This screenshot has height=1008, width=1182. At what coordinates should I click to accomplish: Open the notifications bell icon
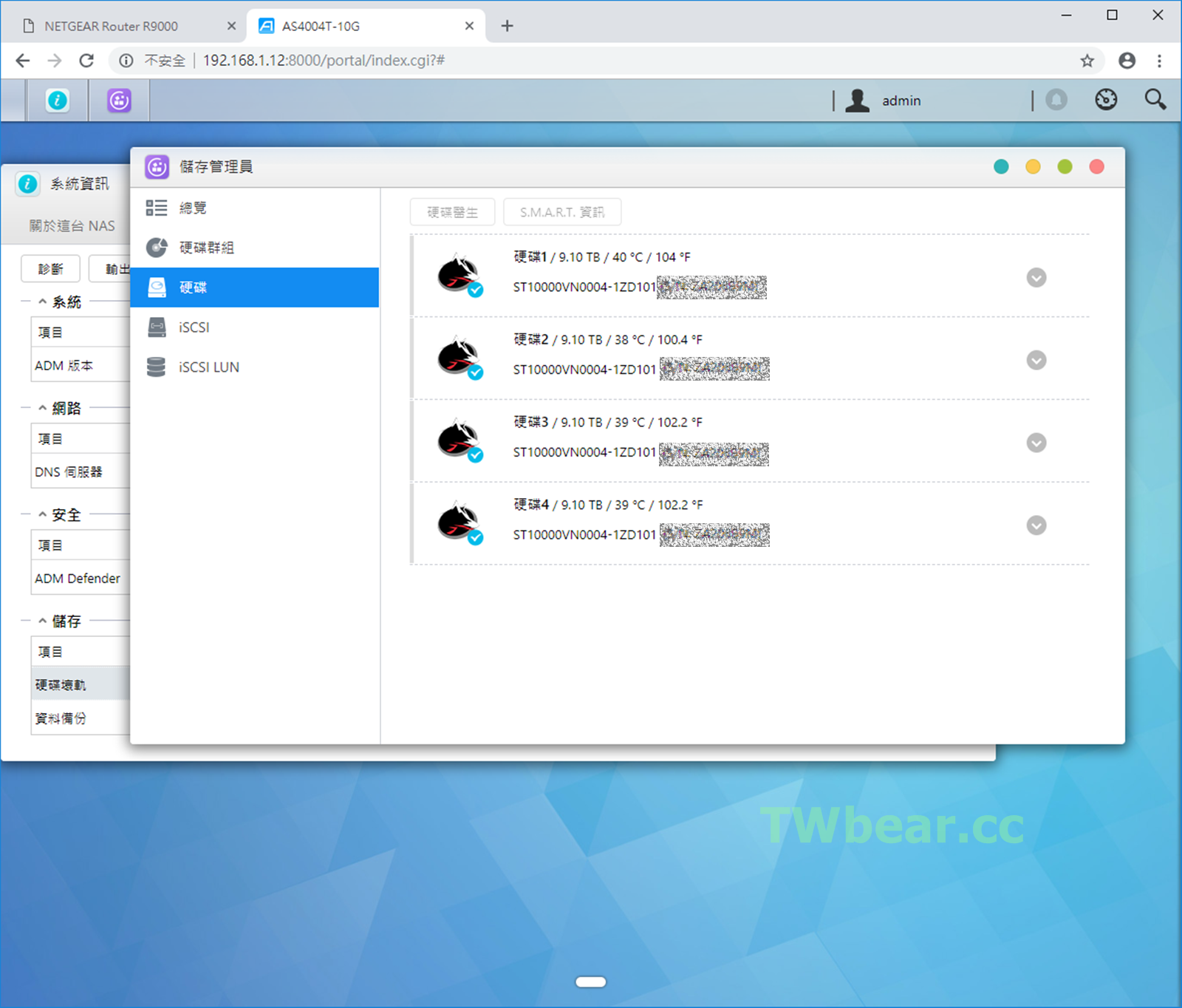[x=1056, y=100]
